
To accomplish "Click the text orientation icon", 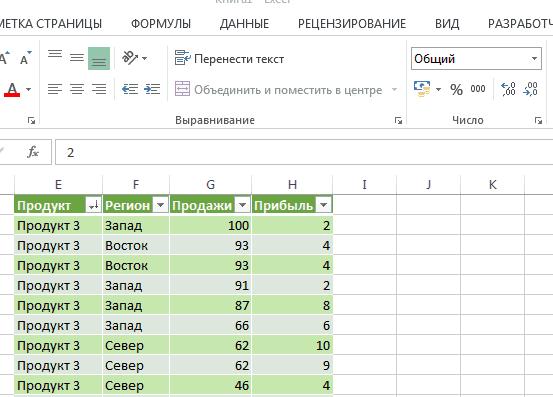I will (x=129, y=58).
